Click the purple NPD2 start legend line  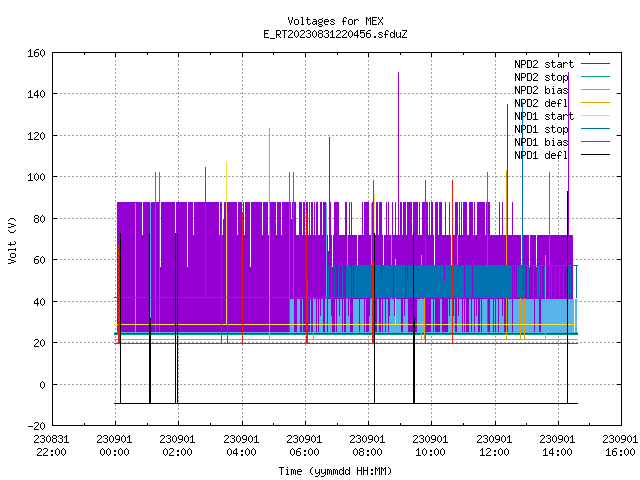click(x=595, y=64)
